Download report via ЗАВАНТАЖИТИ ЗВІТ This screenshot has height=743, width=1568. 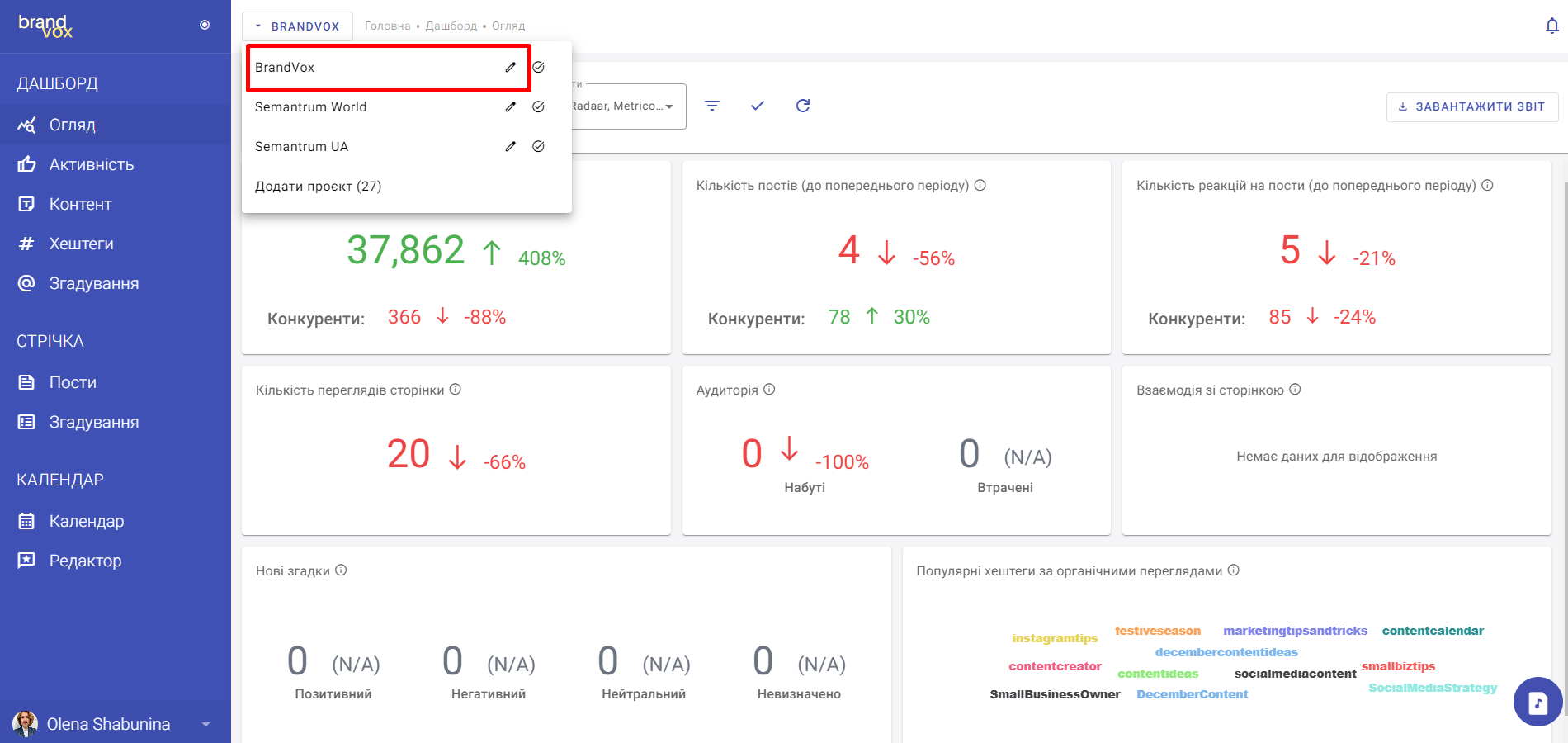pos(1472,106)
